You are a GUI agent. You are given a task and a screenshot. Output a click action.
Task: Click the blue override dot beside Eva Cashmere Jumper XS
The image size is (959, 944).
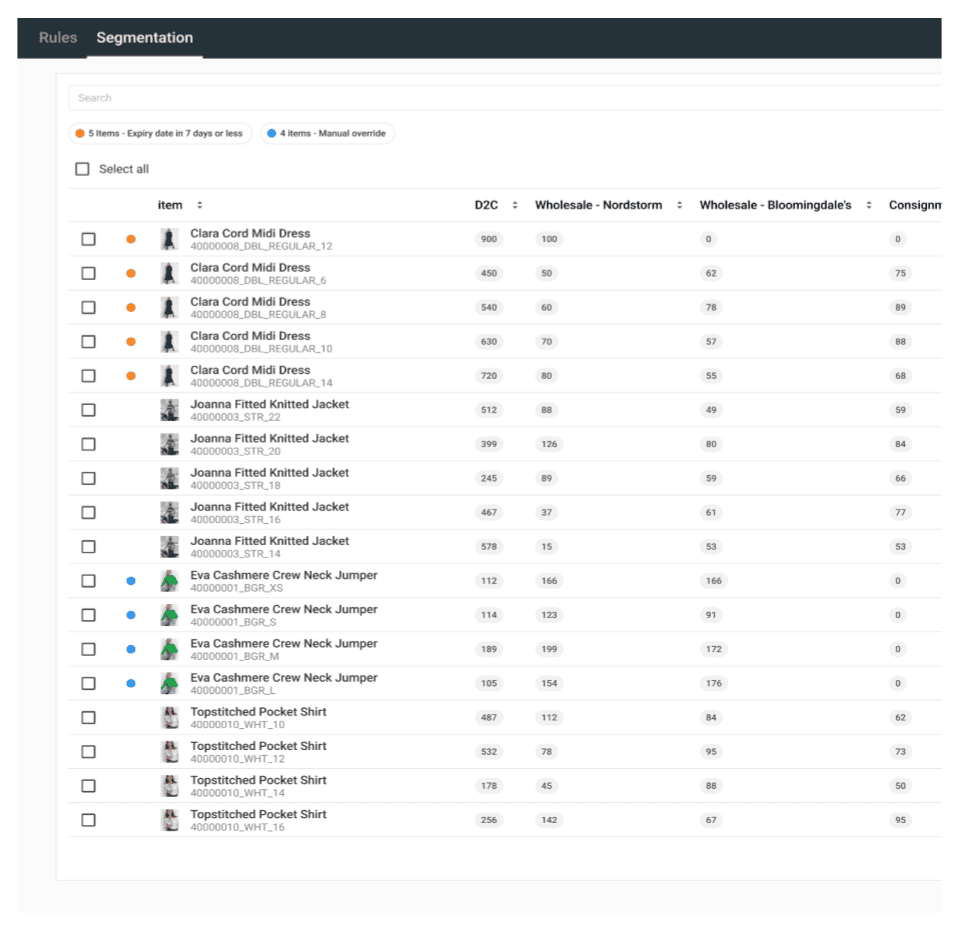[x=130, y=581]
